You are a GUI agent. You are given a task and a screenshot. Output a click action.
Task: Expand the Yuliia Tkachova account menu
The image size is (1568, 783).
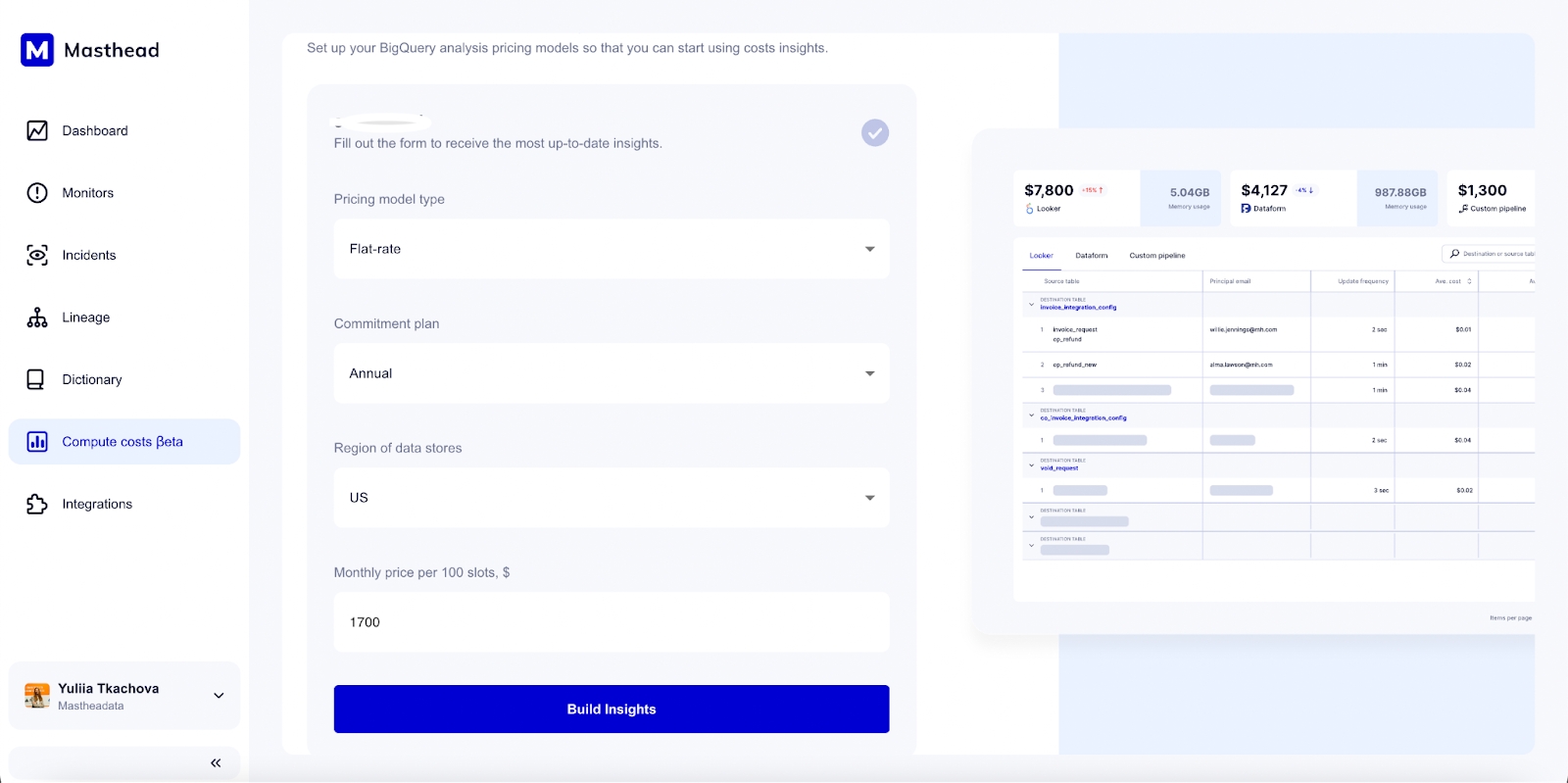pos(219,696)
